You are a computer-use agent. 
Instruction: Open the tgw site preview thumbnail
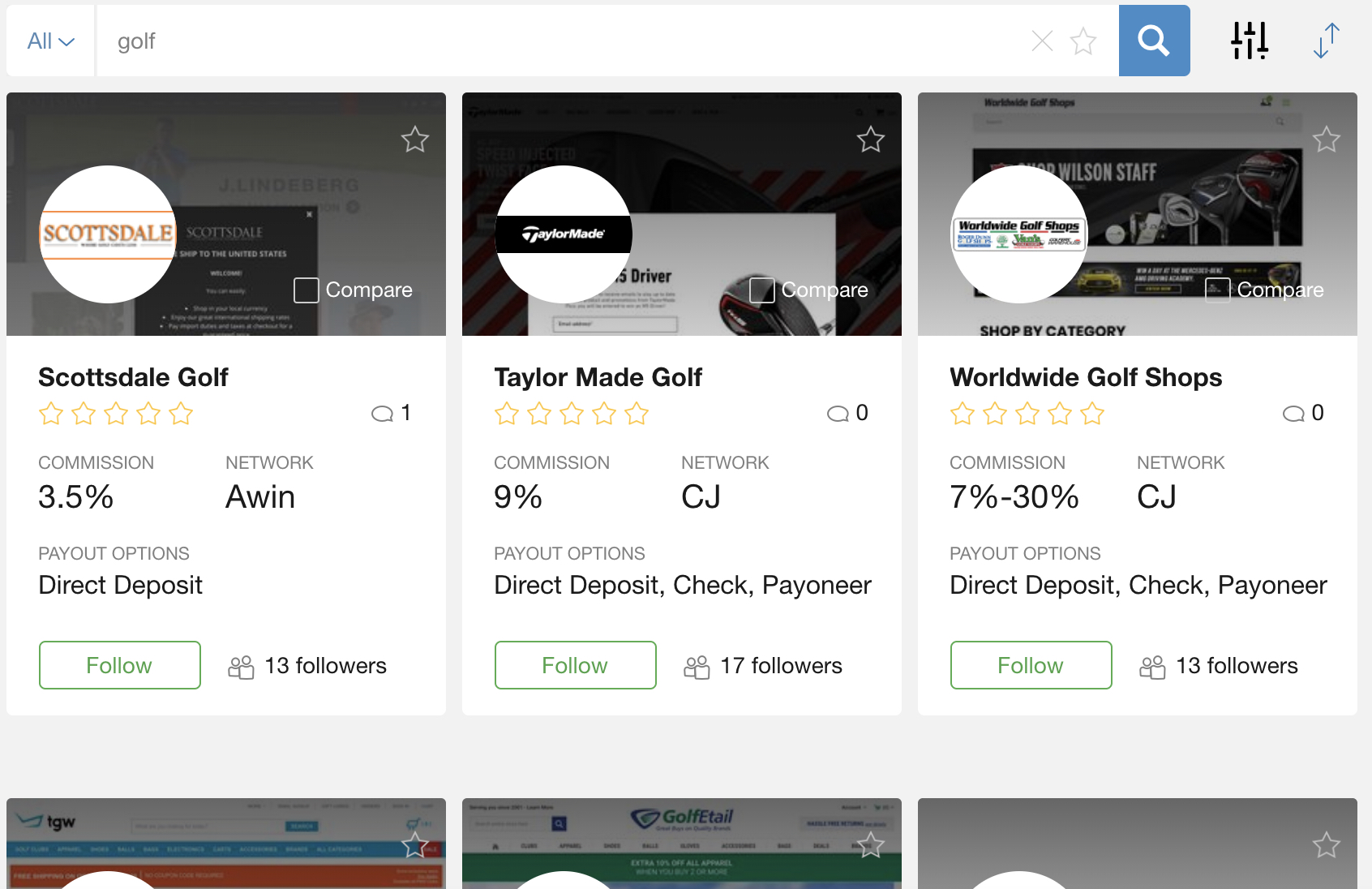pyautogui.click(x=226, y=844)
